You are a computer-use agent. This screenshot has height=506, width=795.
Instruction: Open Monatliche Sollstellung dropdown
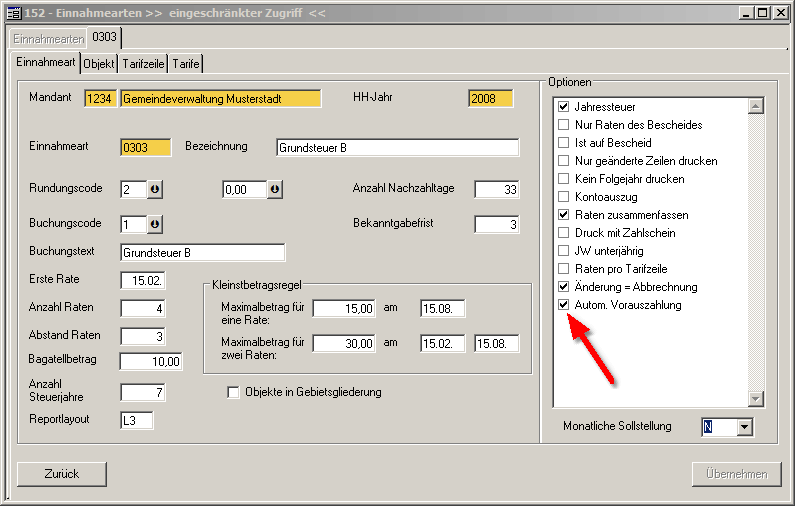pyautogui.click(x=743, y=427)
